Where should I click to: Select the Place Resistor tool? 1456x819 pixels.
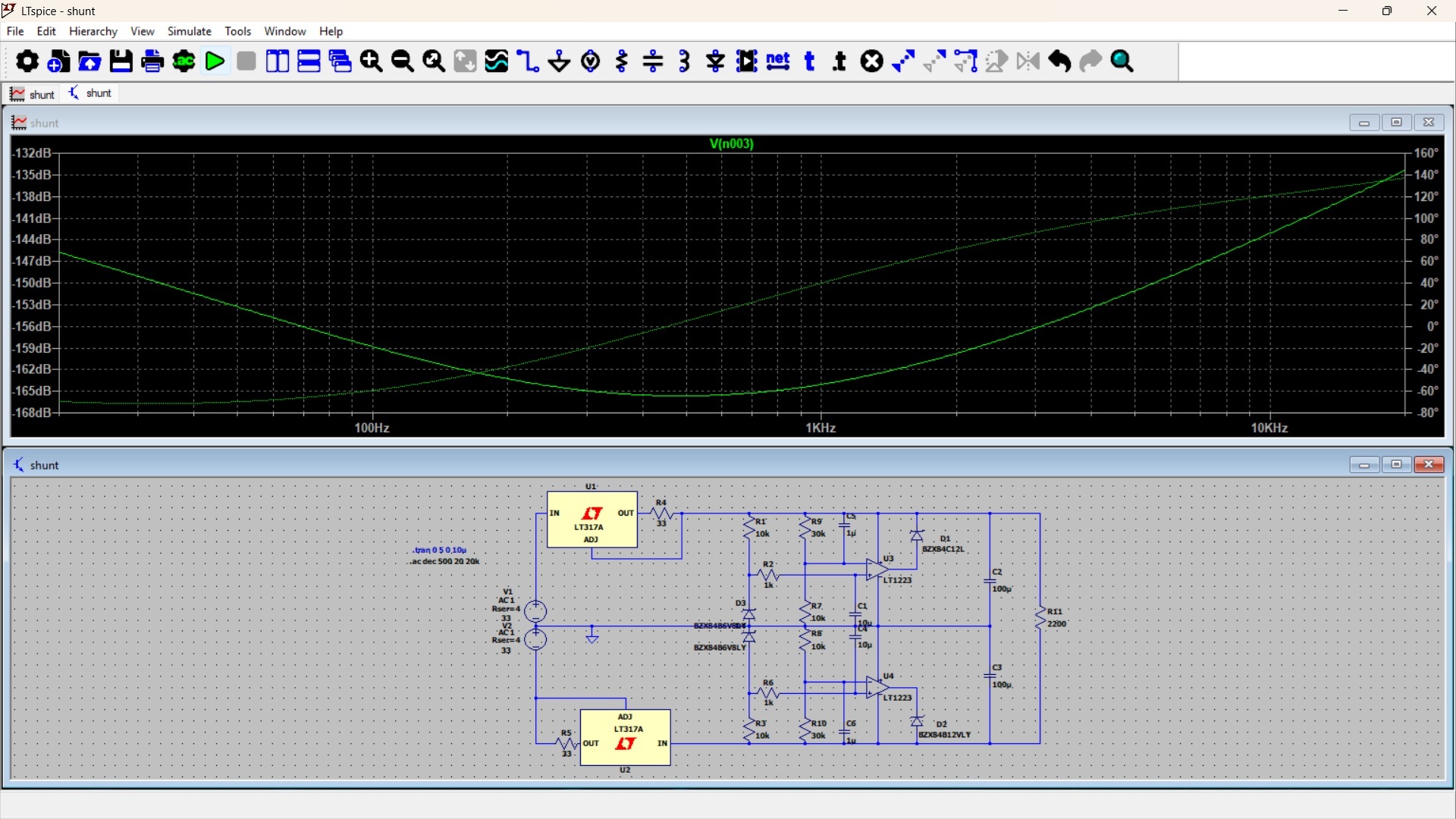point(622,61)
